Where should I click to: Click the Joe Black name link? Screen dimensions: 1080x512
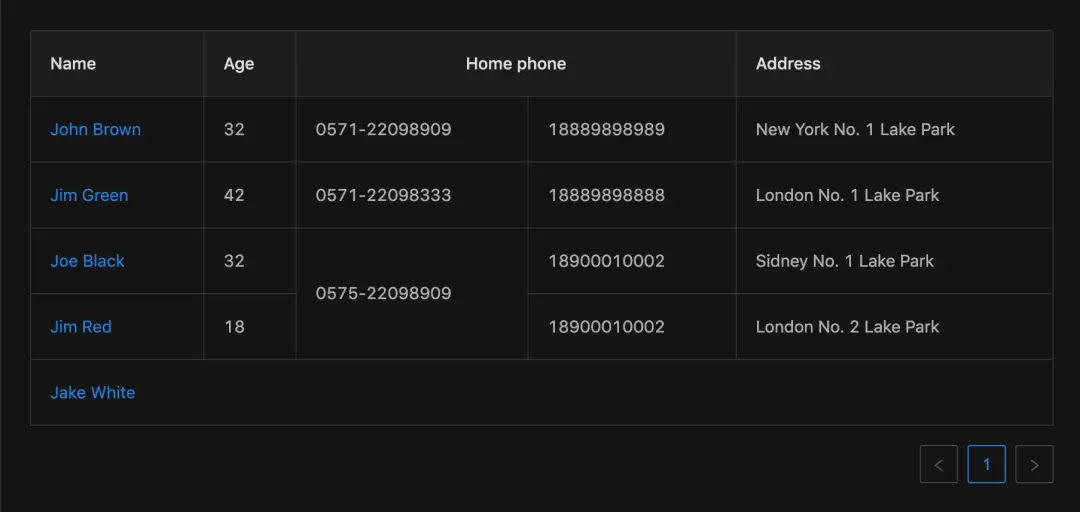(87, 261)
